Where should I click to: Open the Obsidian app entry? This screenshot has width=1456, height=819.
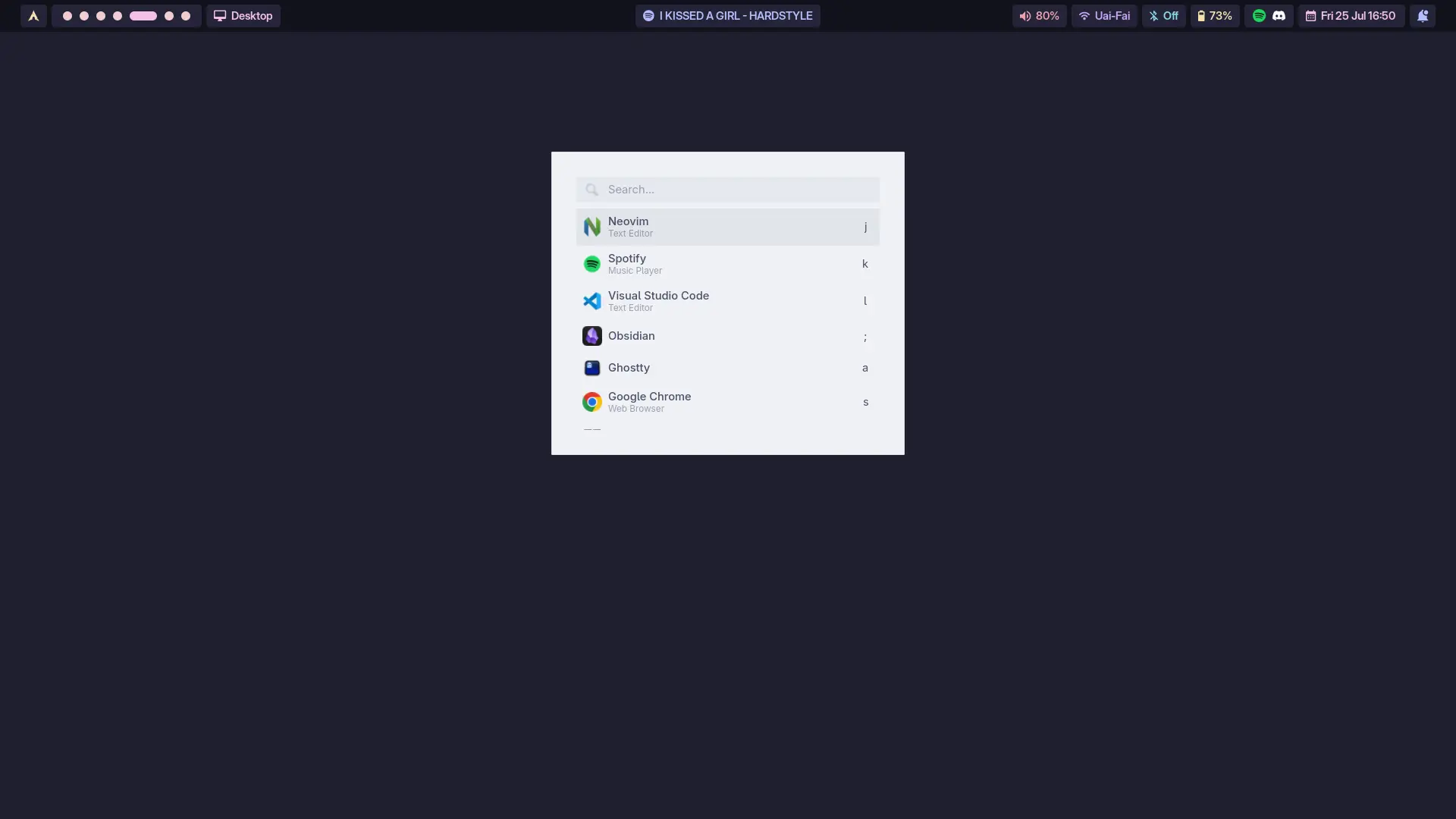[x=726, y=336]
